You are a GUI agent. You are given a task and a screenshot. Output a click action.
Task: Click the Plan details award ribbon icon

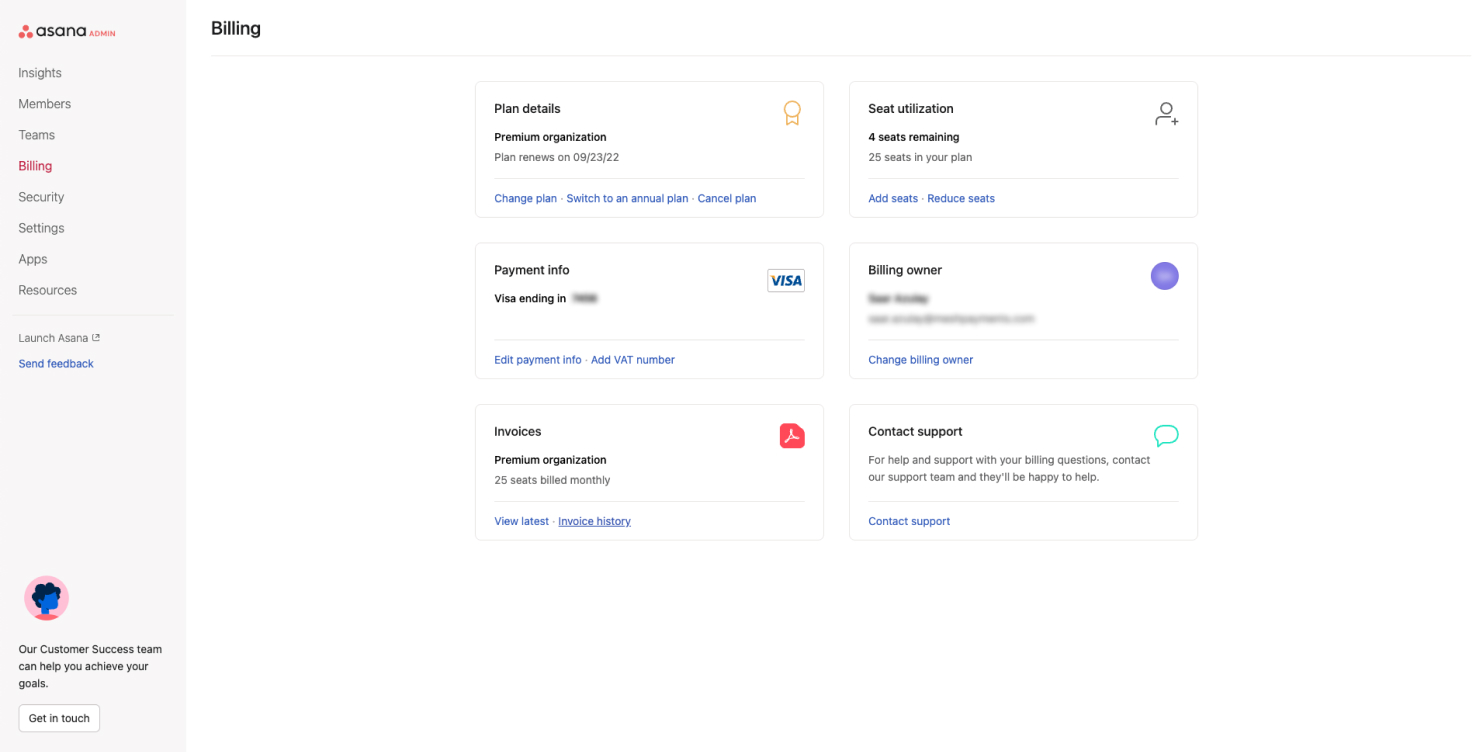click(x=791, y=113)
